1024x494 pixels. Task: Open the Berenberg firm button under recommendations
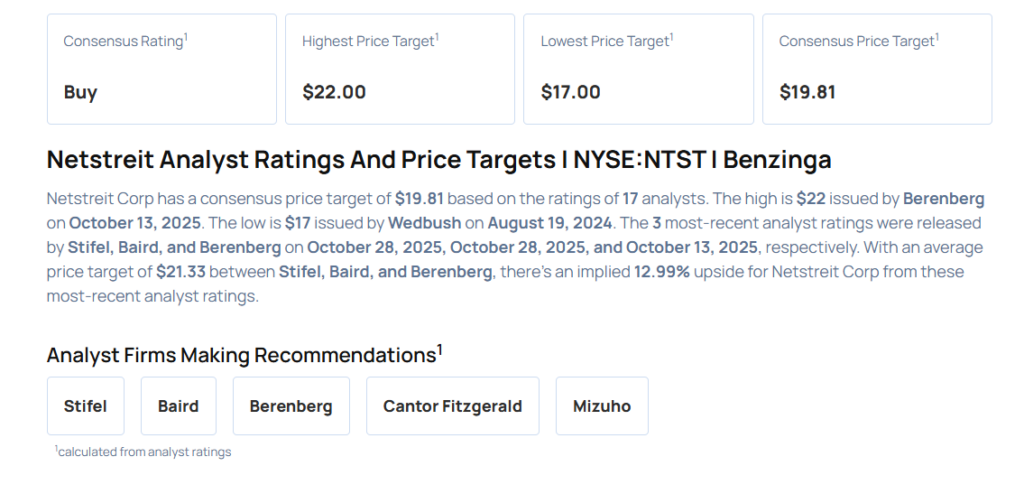(291, 406)
